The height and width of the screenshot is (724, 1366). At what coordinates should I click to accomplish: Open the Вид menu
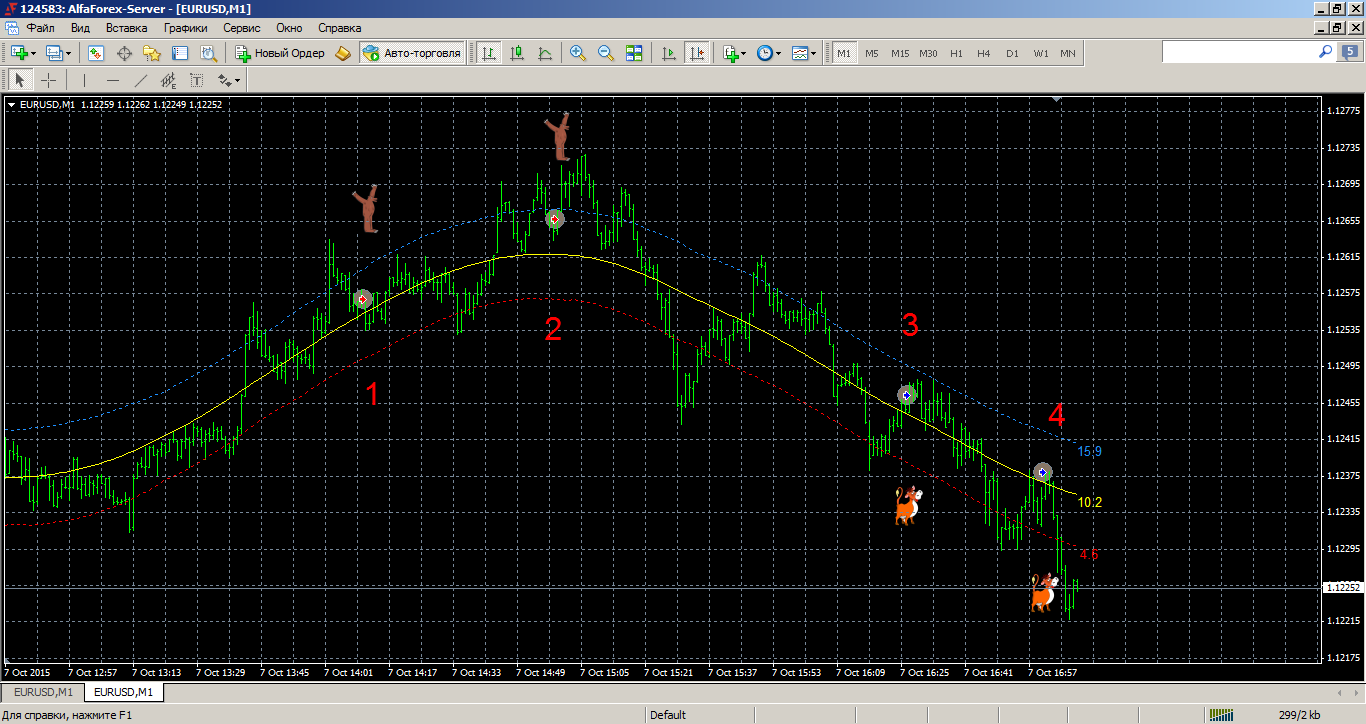tap(81, 28)
